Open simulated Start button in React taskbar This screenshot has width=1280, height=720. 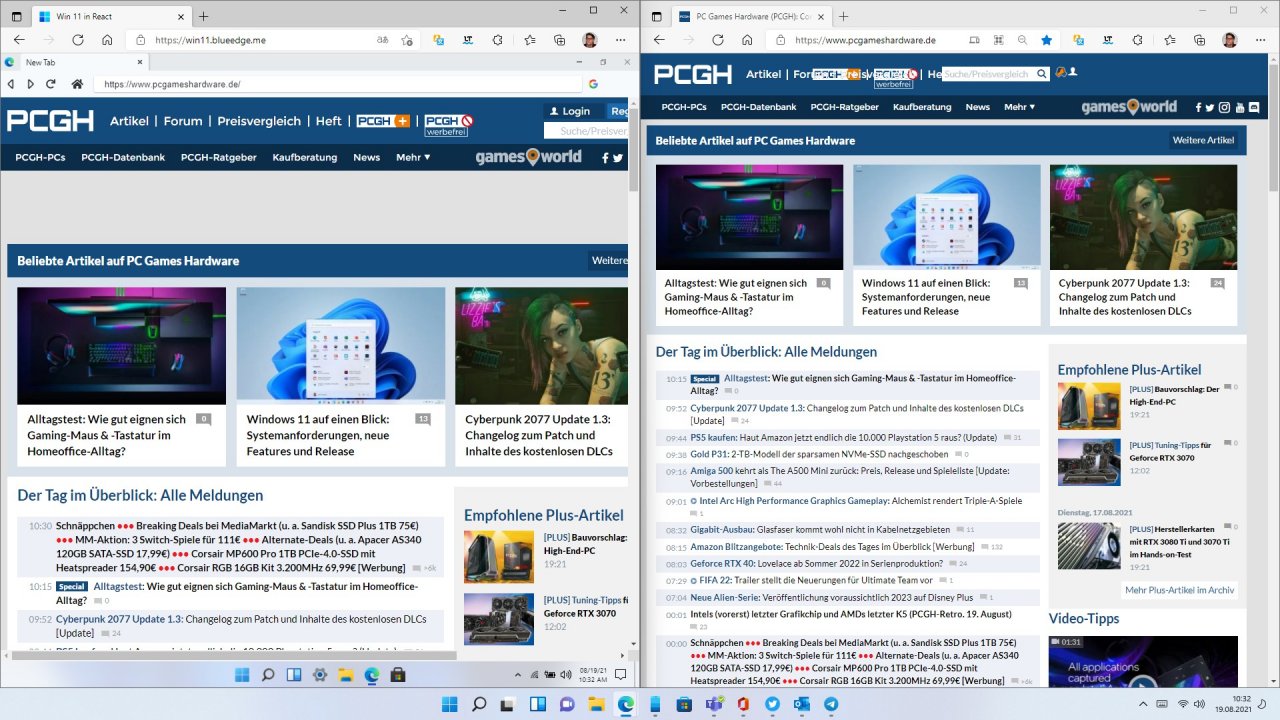pos(243,675)
